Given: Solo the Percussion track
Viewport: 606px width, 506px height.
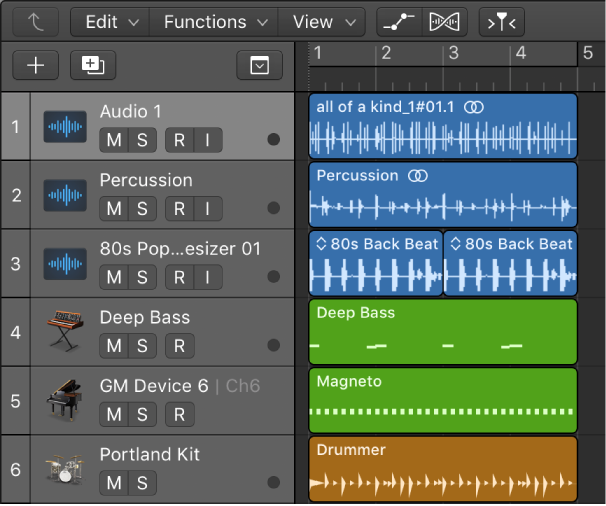Looking at the screenshot, I should click(x=142, y=208).
